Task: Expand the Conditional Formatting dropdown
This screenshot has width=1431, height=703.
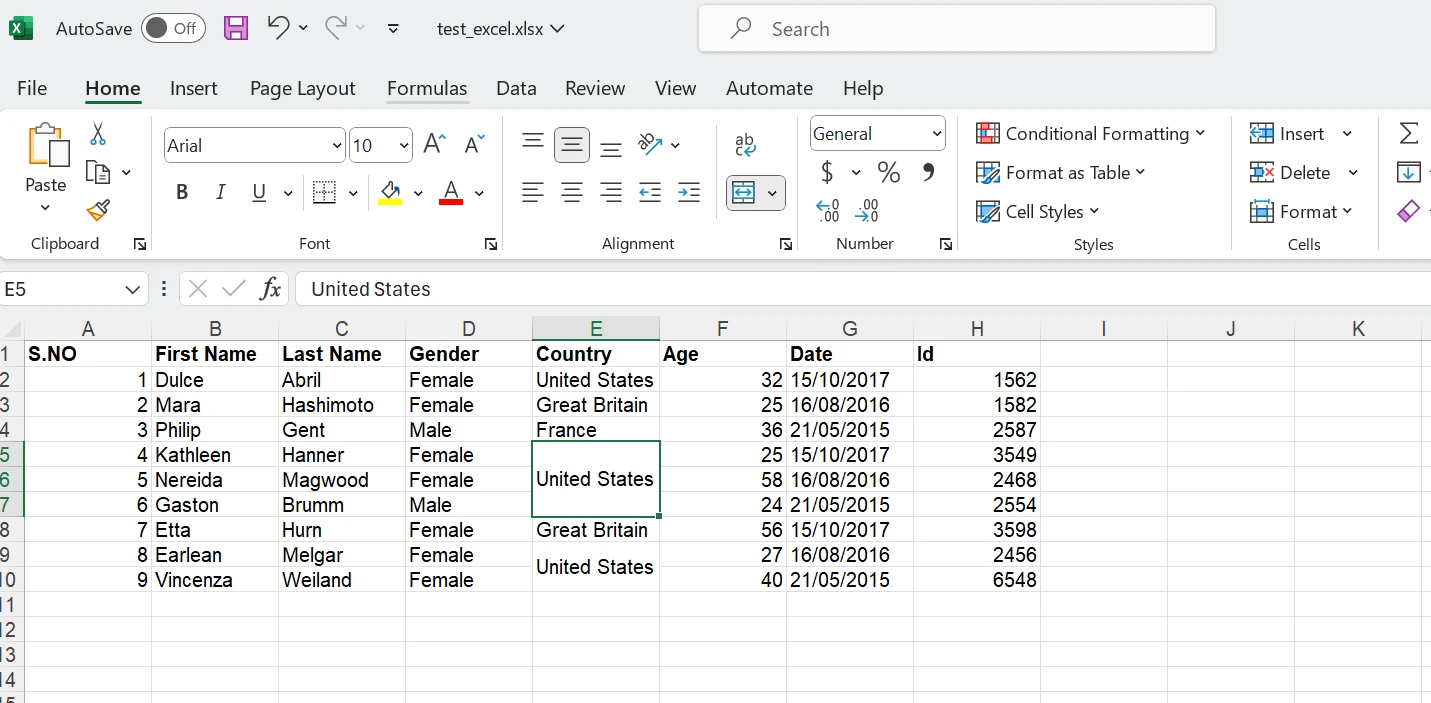Action: click(1090, 134)
